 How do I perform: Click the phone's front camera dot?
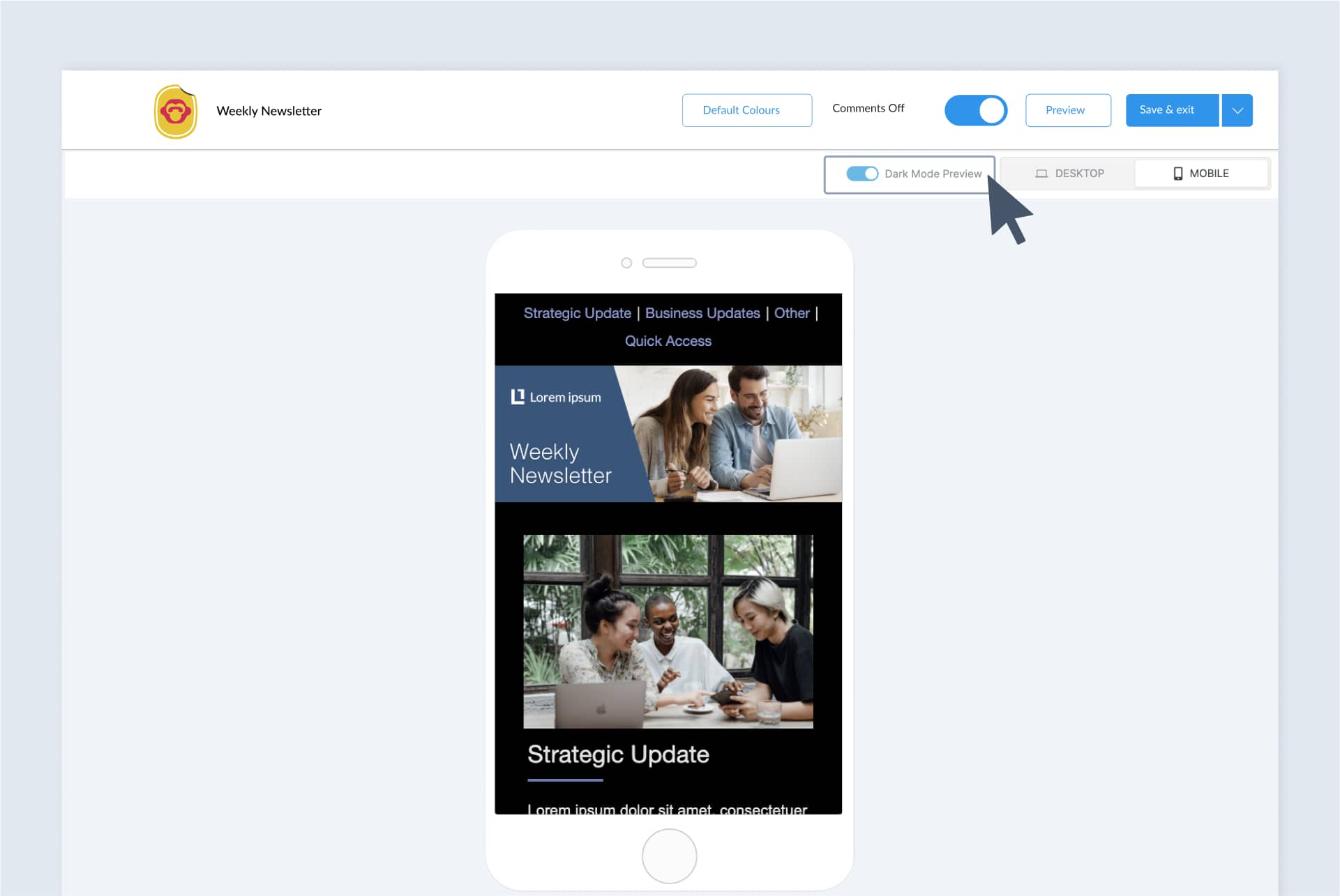pos(626,263)
